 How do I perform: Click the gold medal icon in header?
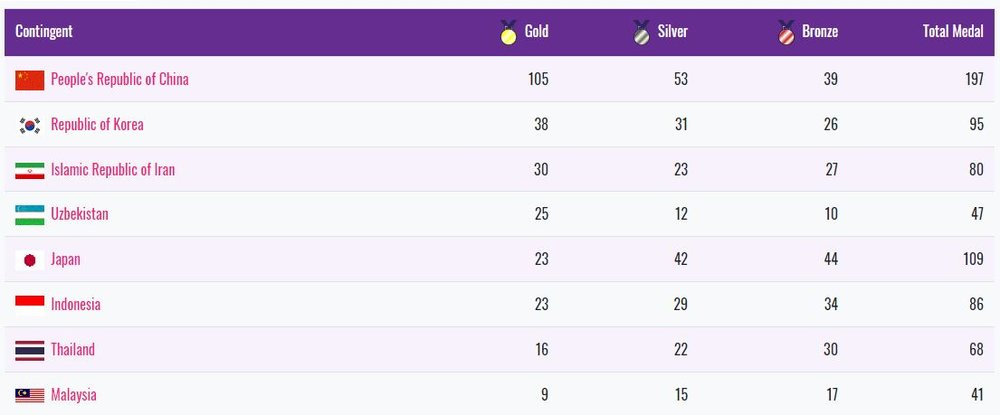pyautogui.click(x=508, y=33)
